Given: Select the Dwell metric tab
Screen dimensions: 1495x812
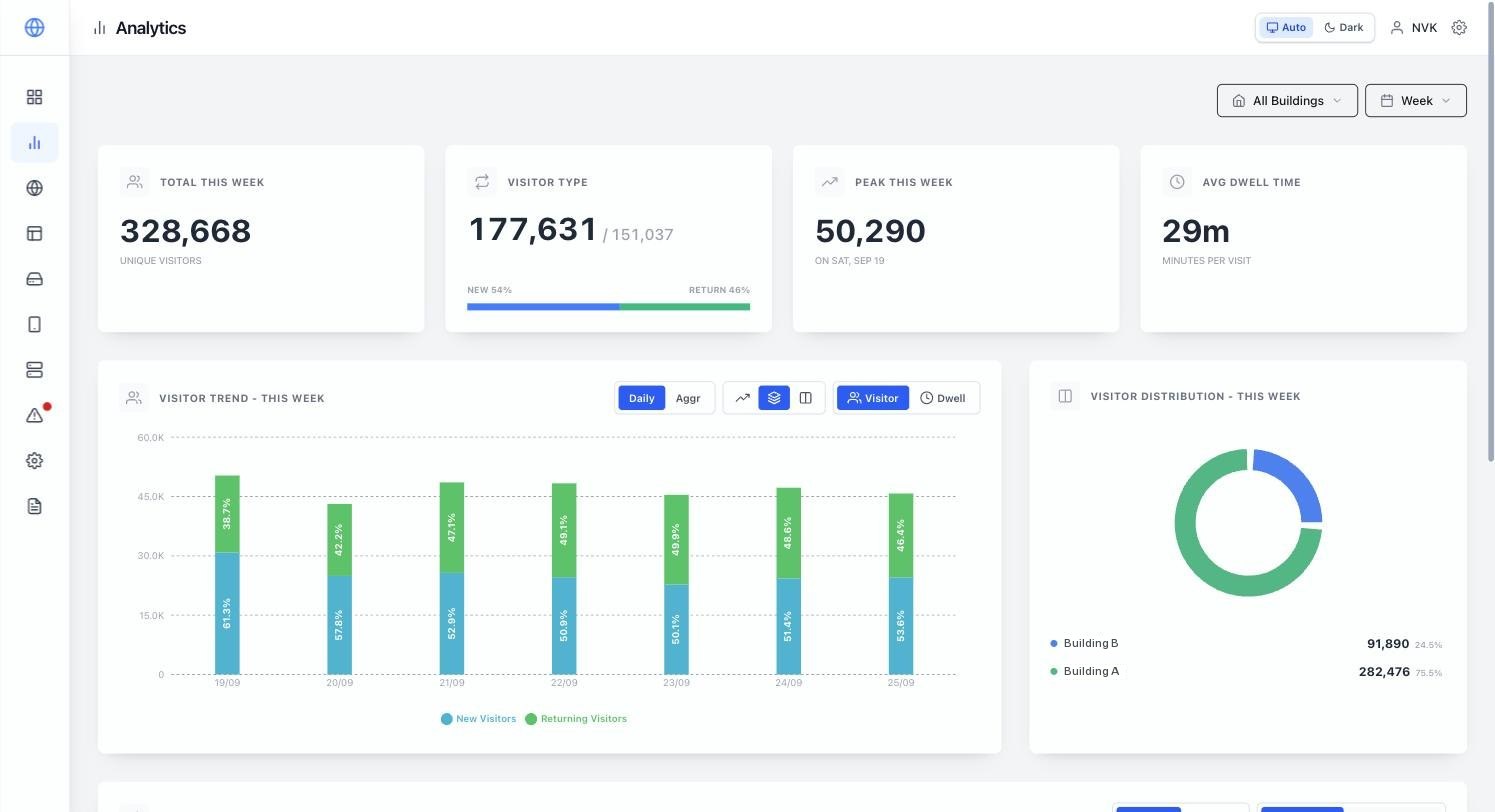Looking at the screenshot, I should [x=943, y=398].
